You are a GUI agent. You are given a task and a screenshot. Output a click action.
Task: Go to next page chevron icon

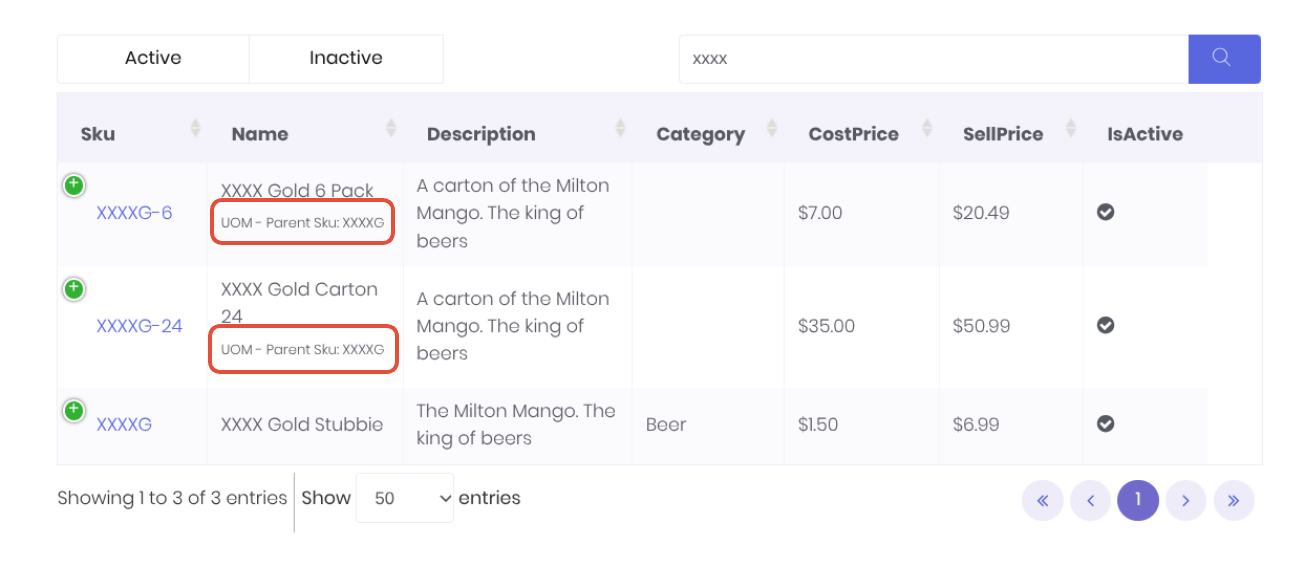pos(1185,501)
